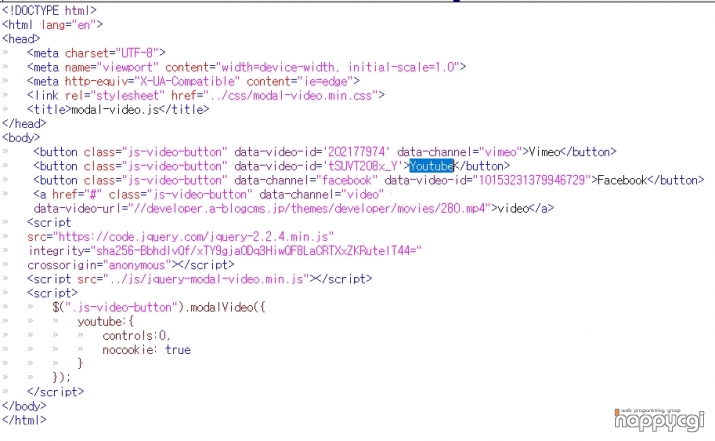
Task: Click the selected word Youtube
Action: point(431,166)
